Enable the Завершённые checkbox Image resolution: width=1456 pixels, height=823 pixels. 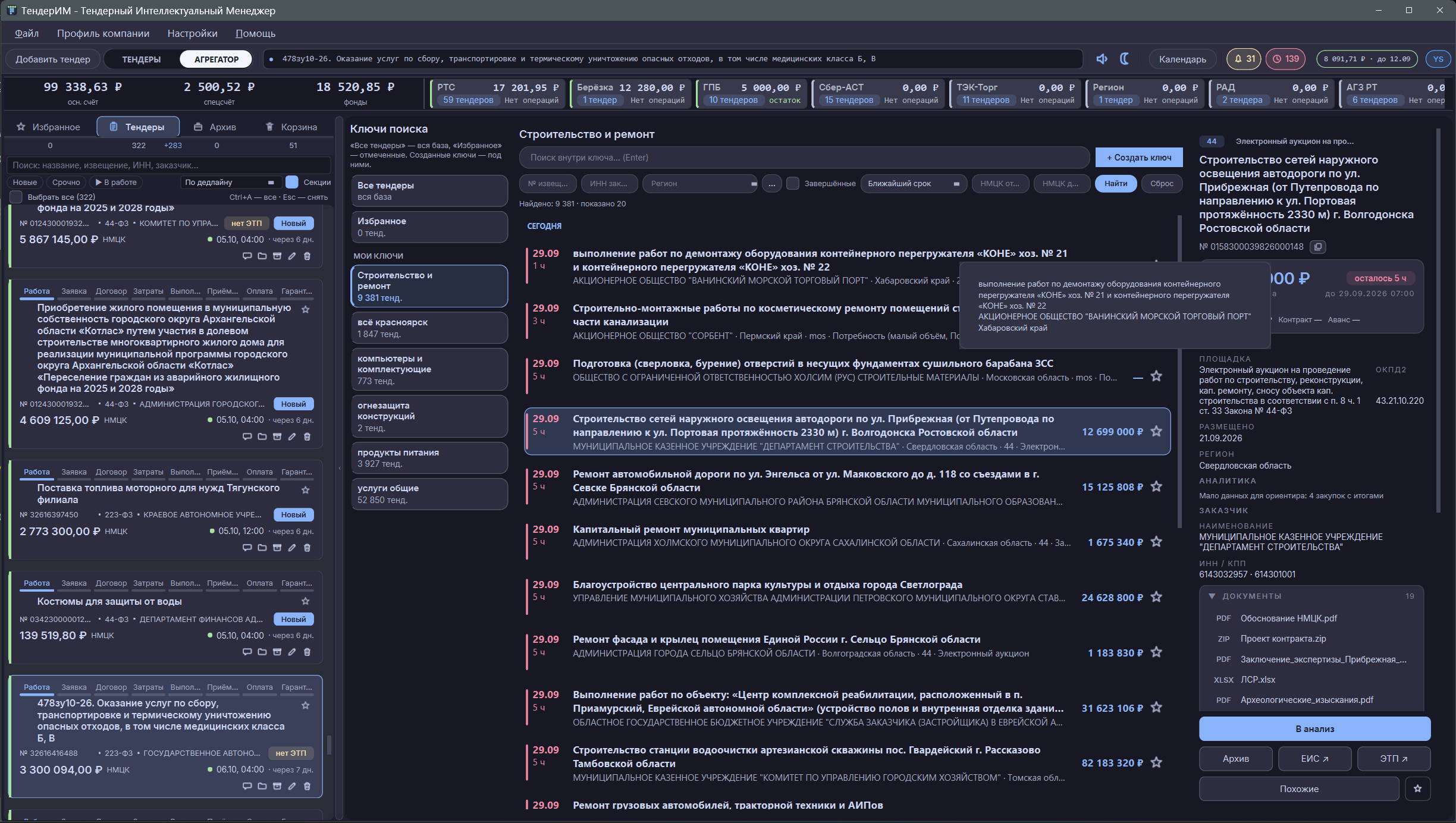pyautogui.click(x=793, y=184)
